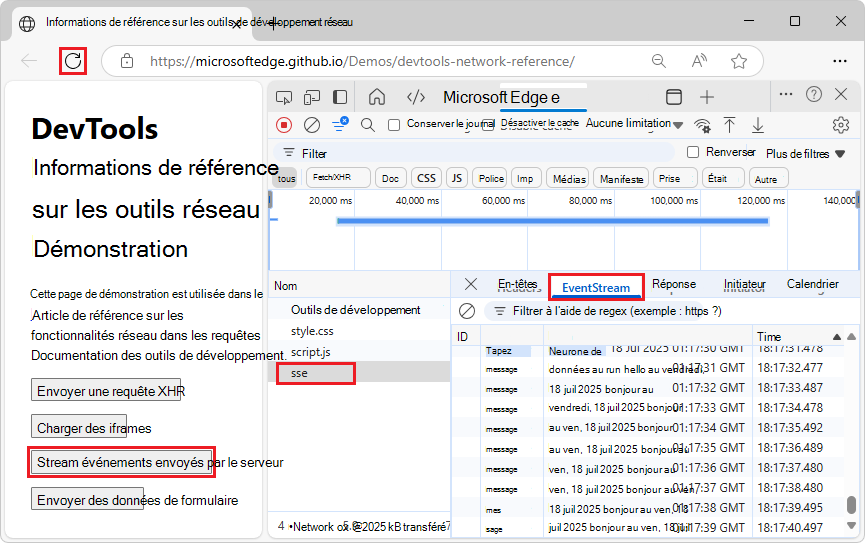
Task: Click the browser refresh button
Action: coord(72,61)
